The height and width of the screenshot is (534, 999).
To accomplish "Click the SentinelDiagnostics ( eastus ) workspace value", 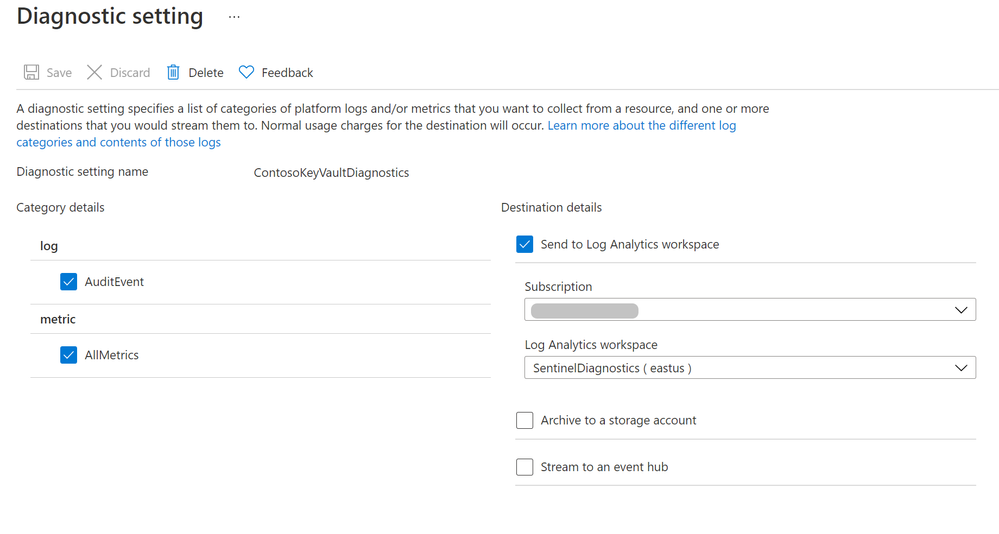I will click(x=612, y=368).
